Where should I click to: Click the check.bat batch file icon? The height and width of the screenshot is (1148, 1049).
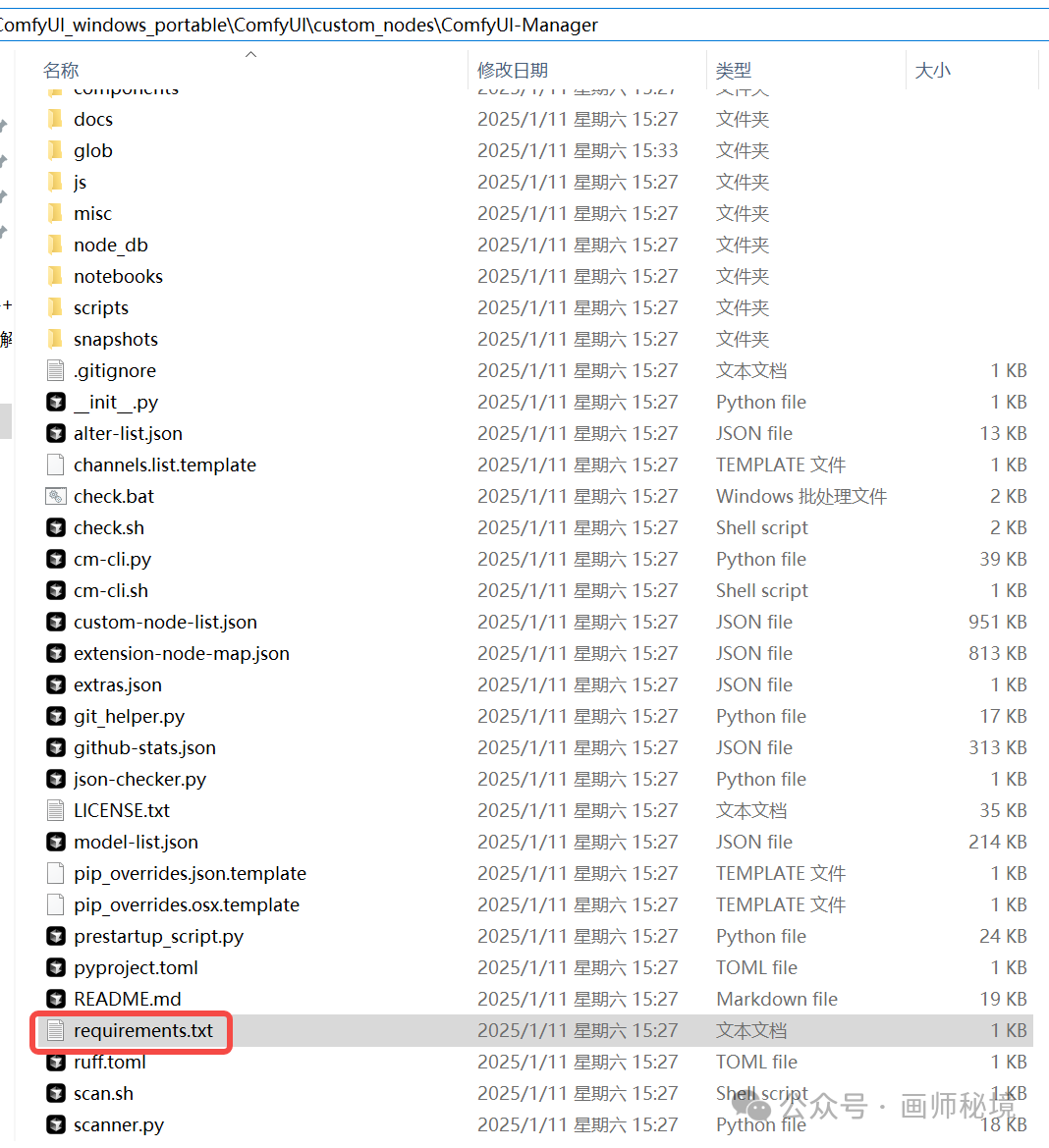[x=56, y=496]
